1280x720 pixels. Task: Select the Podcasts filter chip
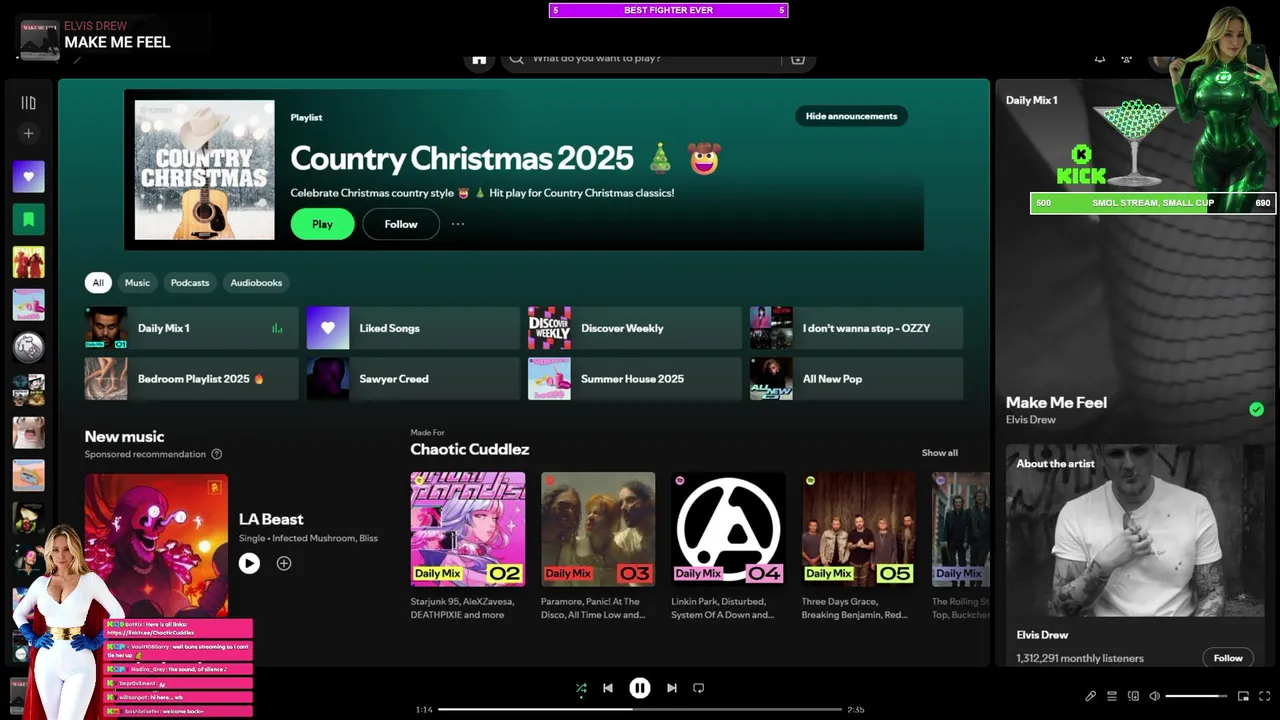pyautogui.click(x=190, y=283)
